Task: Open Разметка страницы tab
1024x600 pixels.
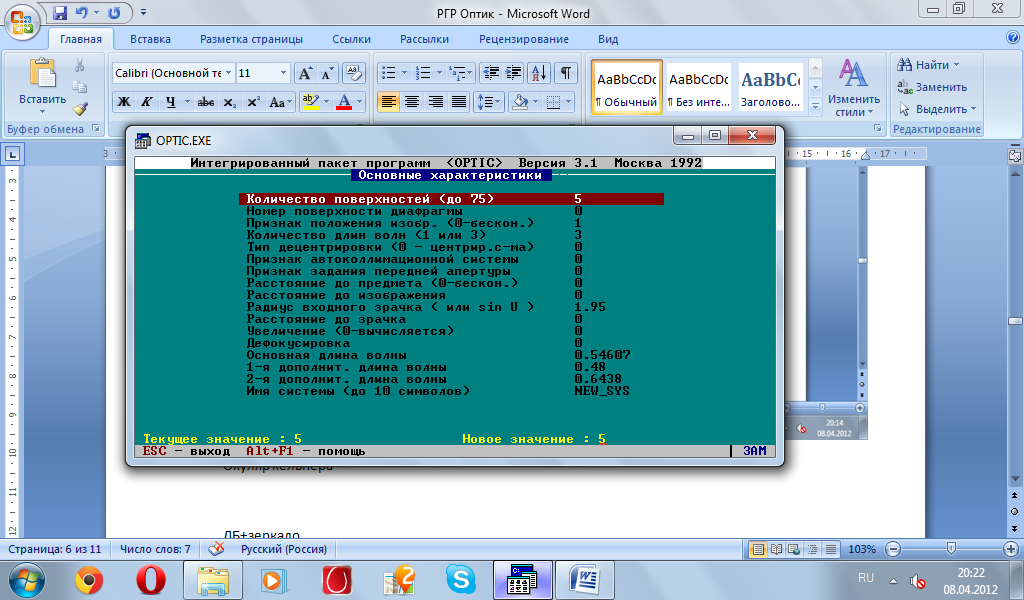Action: pos(251,39)
